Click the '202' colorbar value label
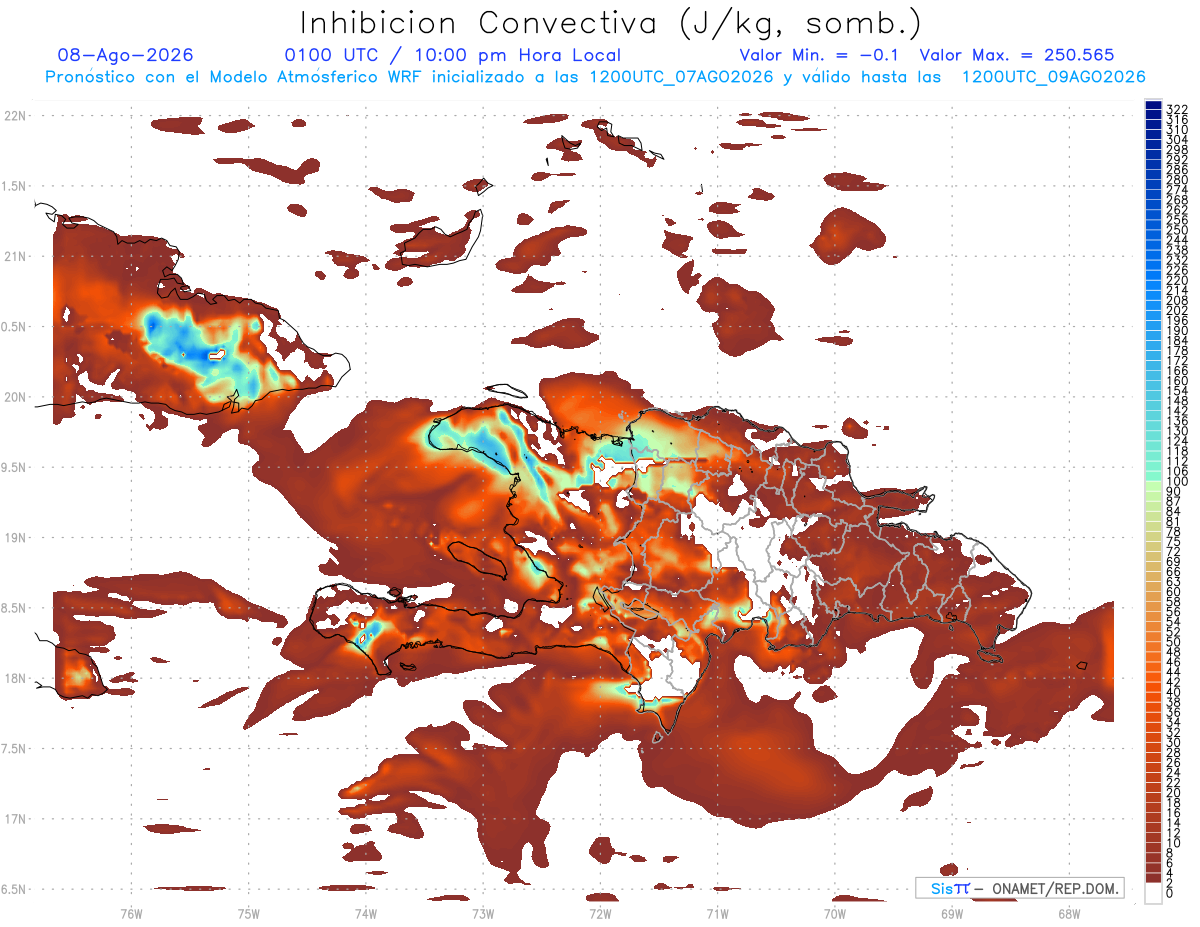The image size is (1200, 927). (1177, 310)
